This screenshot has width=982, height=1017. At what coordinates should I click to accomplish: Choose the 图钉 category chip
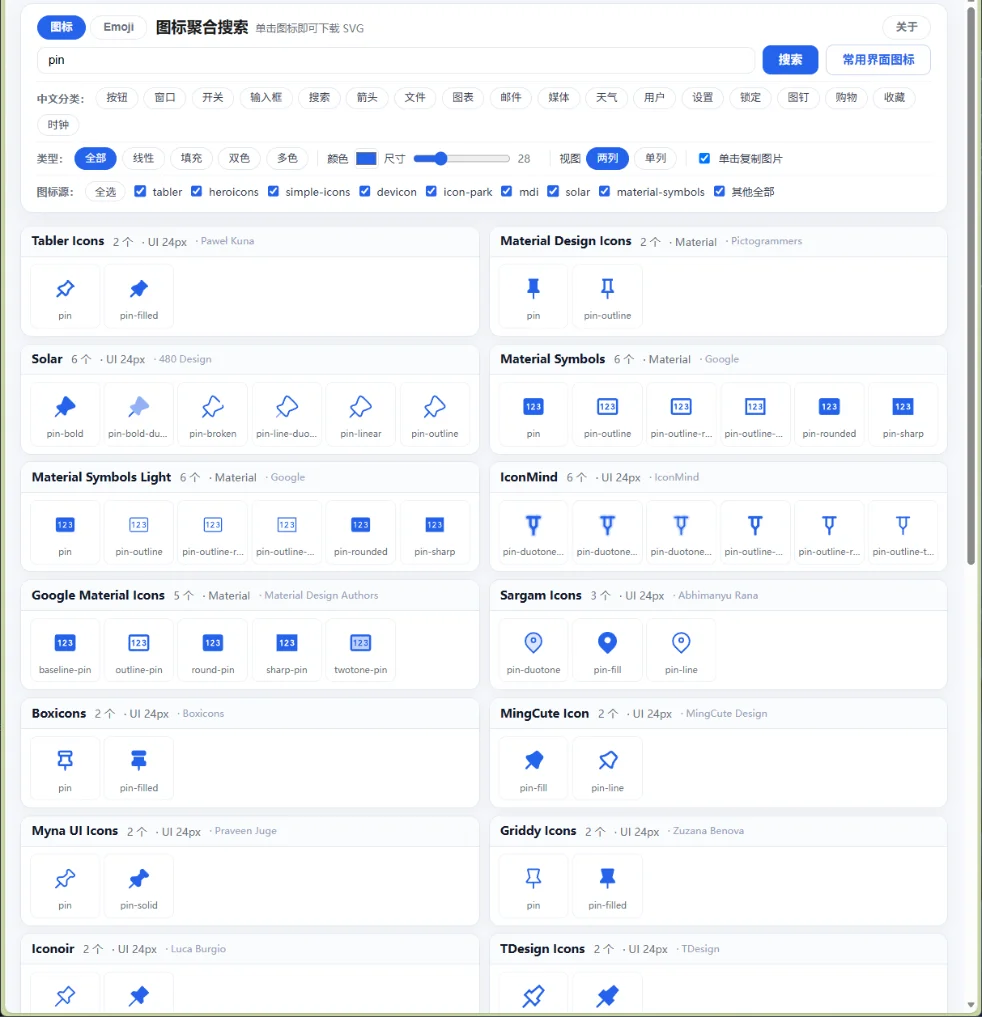(x=798, y=97)
